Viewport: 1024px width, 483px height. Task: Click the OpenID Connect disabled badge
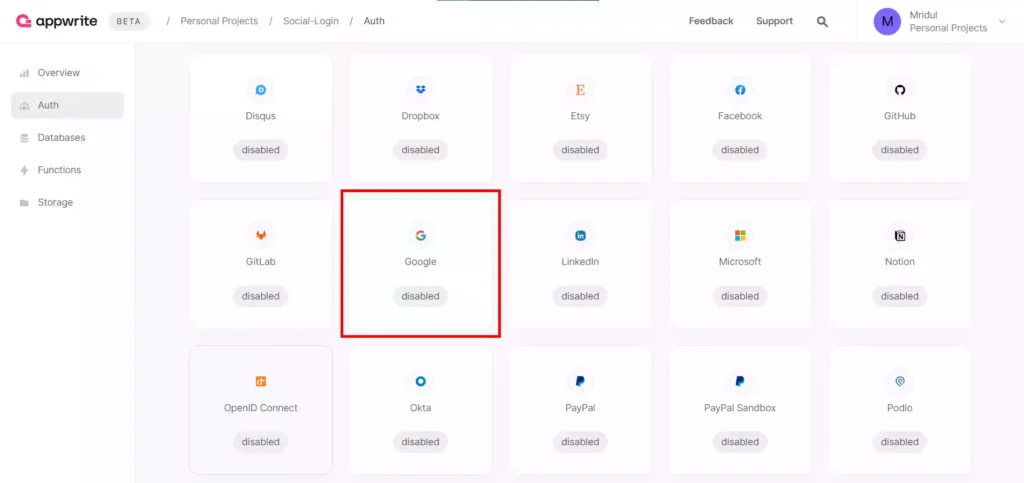pos(261,442)
